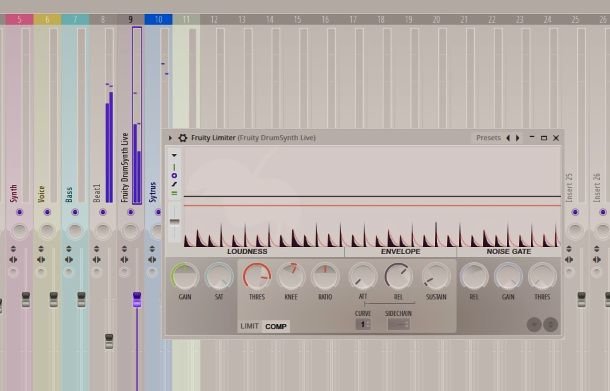Click the Fruity DrumSynth Live pan knob
This screenshot has width=610, height=391.
pyautogui.click(x=131, y=230)
